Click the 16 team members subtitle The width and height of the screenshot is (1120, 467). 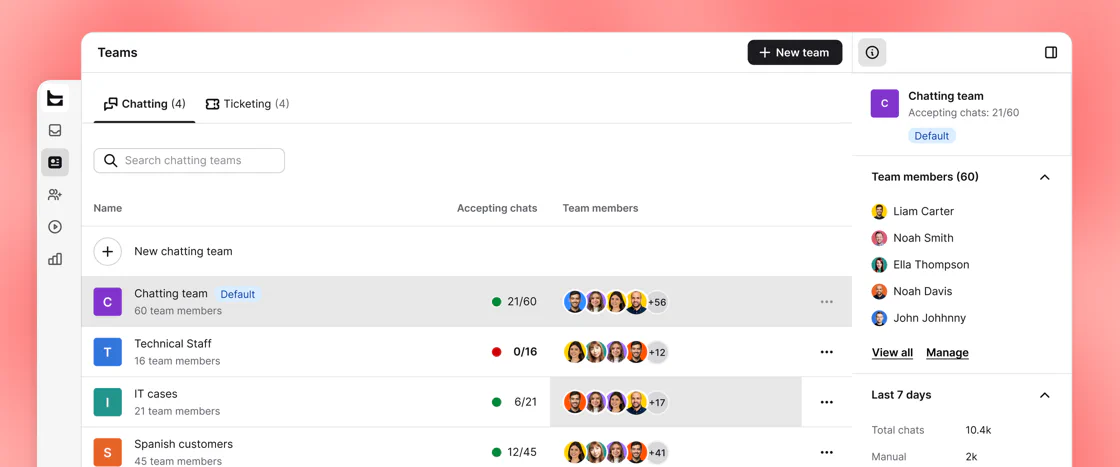coord(177,361)
